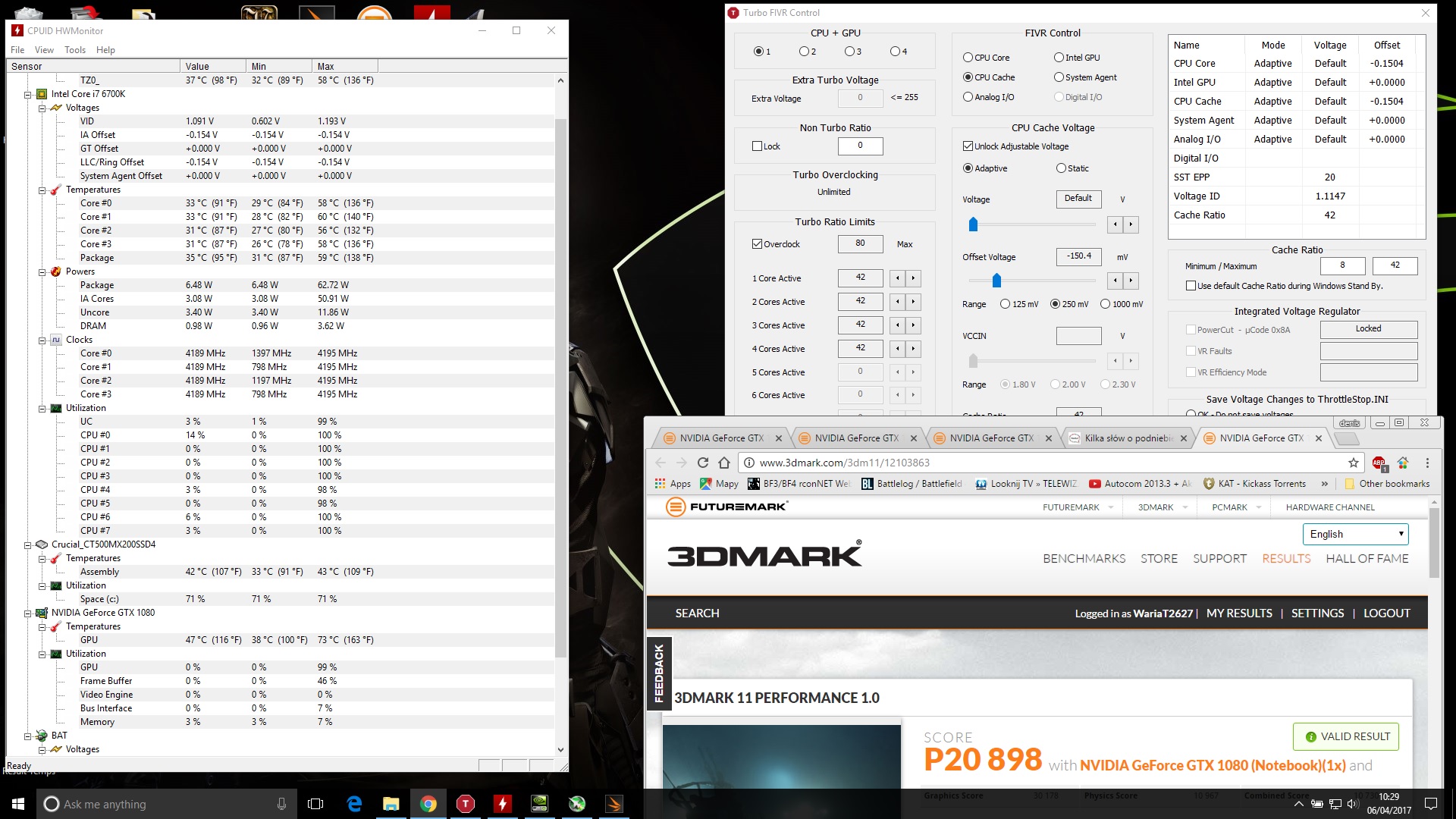Open the Autocom 2013.3 YouTube bookmark
1456x819 pixels.
pyautogui.click(x=1140, y=484)
